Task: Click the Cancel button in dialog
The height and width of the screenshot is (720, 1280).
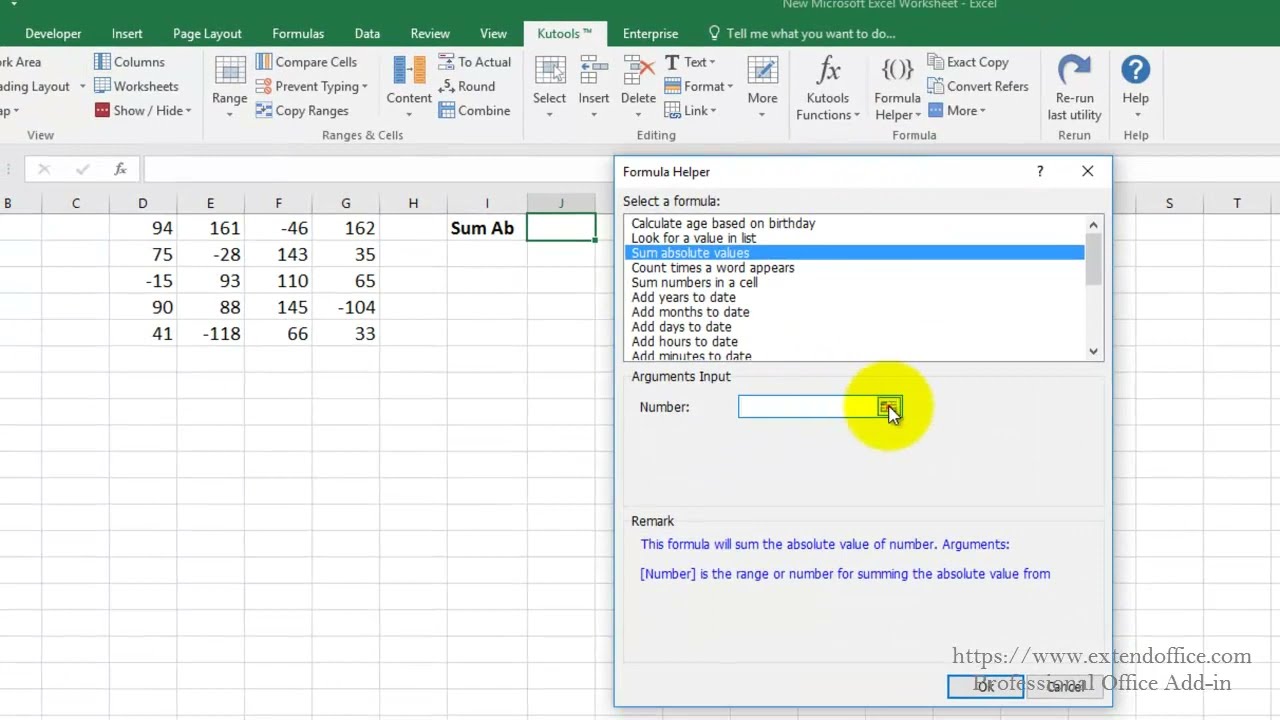Action: coord(1066,686)
